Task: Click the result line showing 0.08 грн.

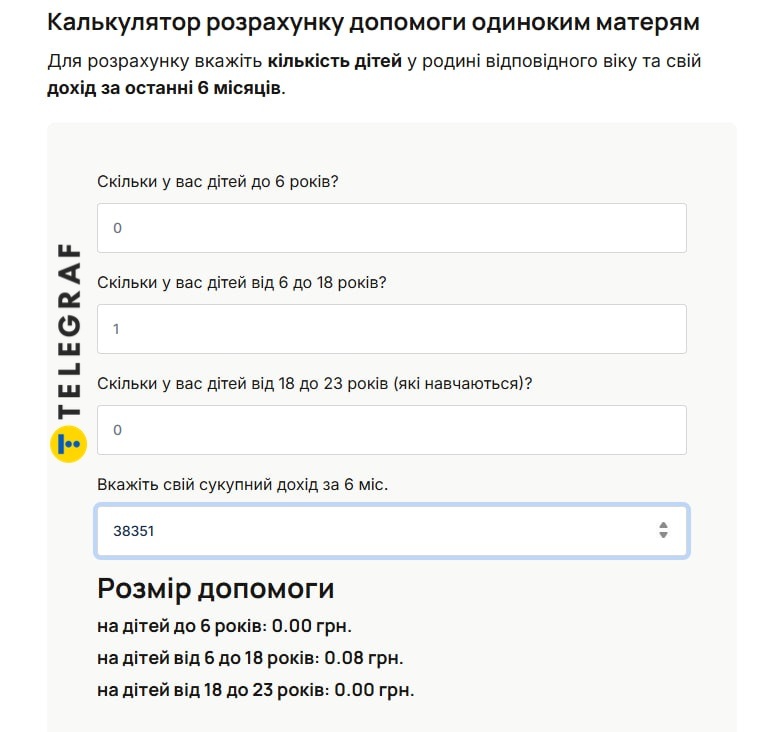Action: click(x=249, y=658)
